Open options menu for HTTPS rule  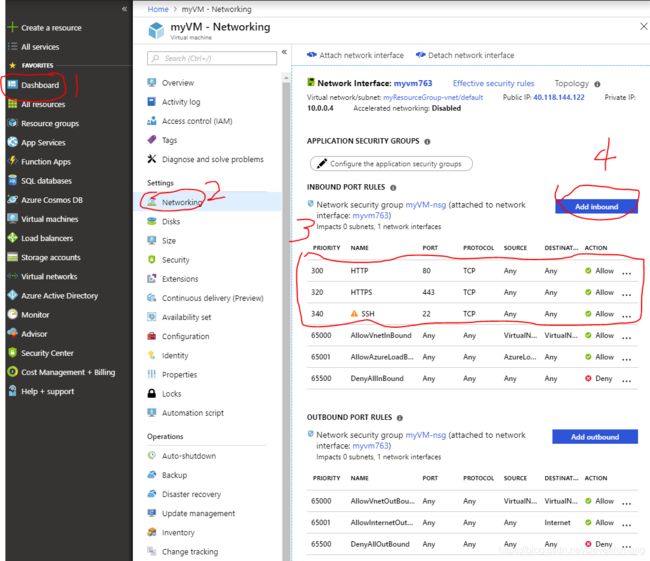click(x=626, y=294)
